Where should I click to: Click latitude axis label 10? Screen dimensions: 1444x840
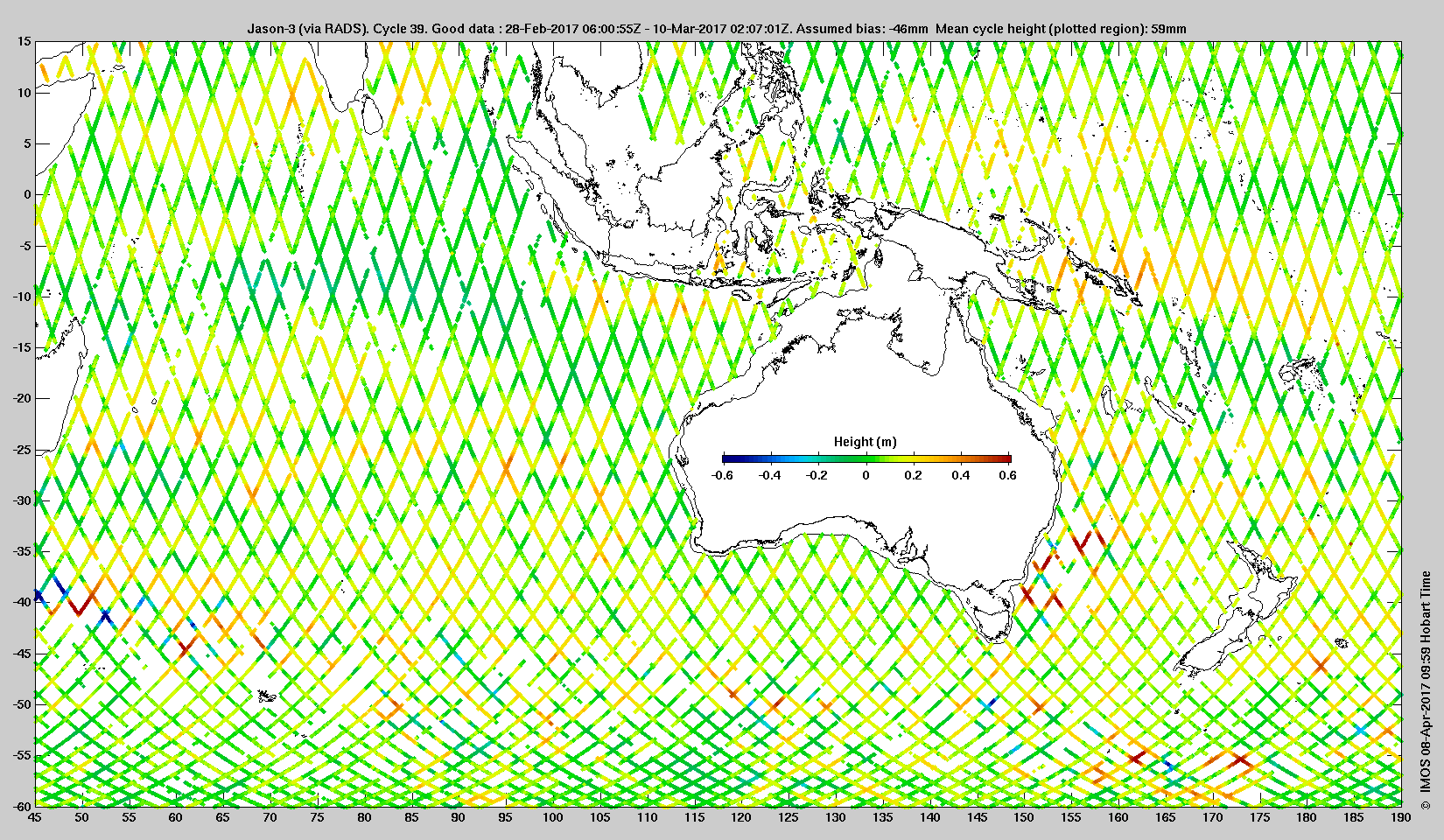pyautogui.click(x=24, y=93)
